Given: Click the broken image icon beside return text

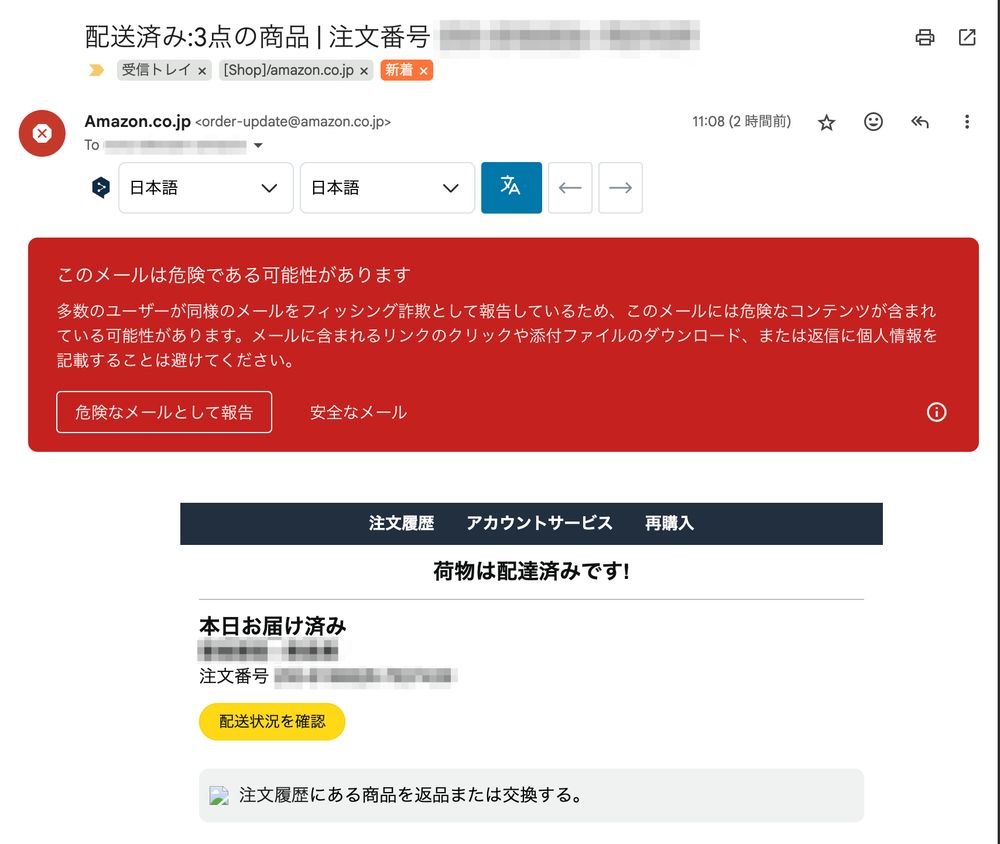Looking at the screenshot, I should (219, 796).
